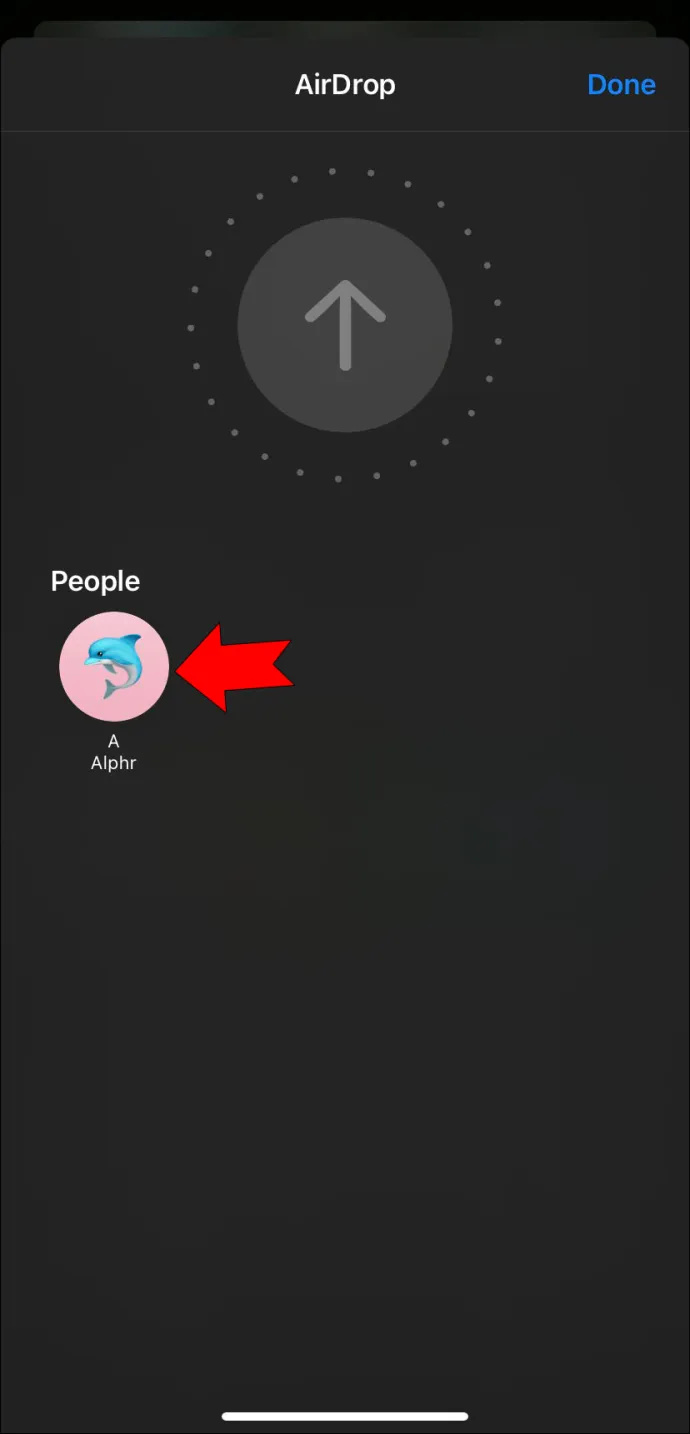The width and height of the screenshot is (690, 1434).
Task: Tap the Done button
Action: pos(621,85)
